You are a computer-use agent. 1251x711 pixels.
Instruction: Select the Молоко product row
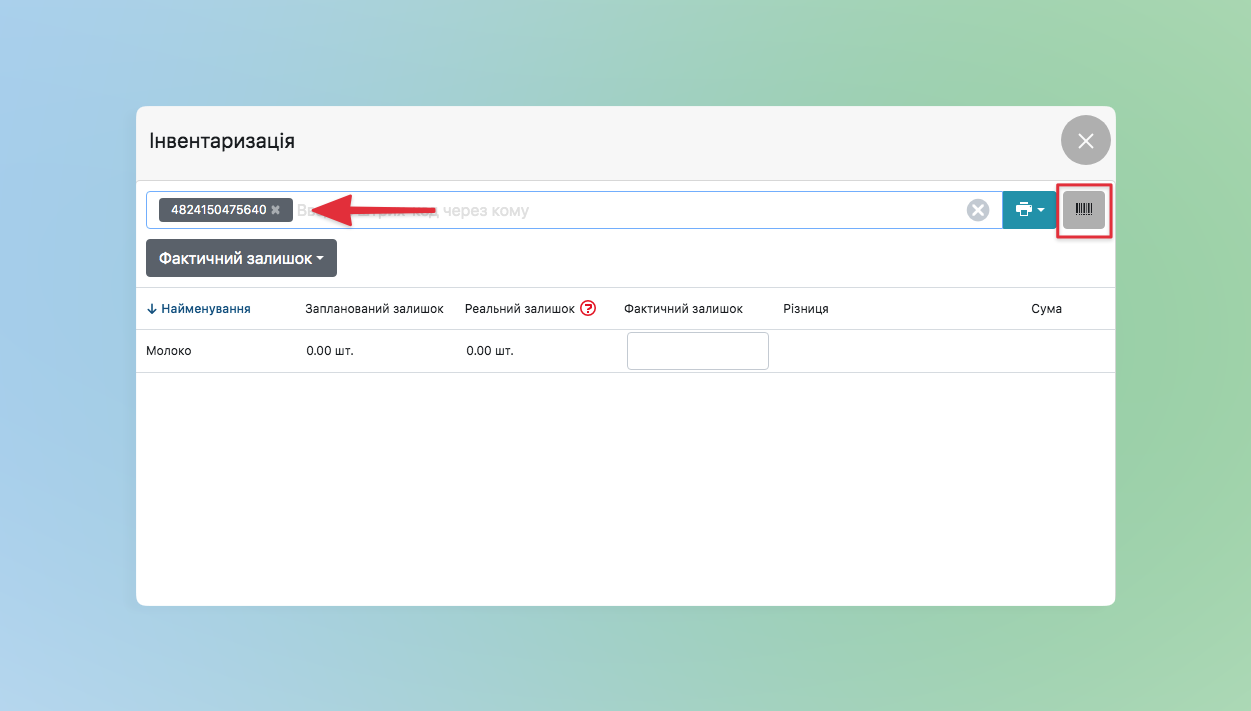168,352
